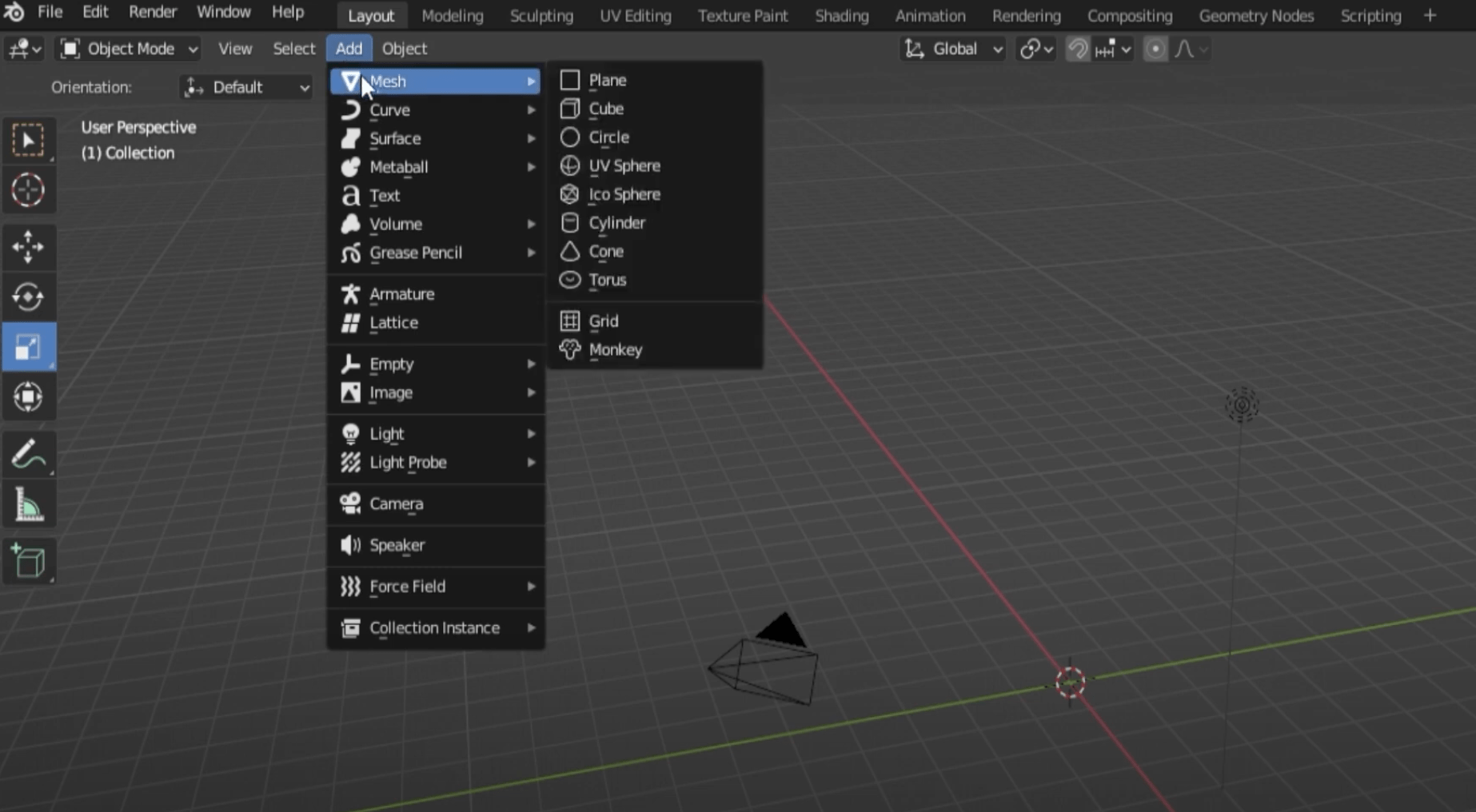This screenshot has width=1476, height=812.
Task: Add a Monkey mesh
Action: point(615,349)
